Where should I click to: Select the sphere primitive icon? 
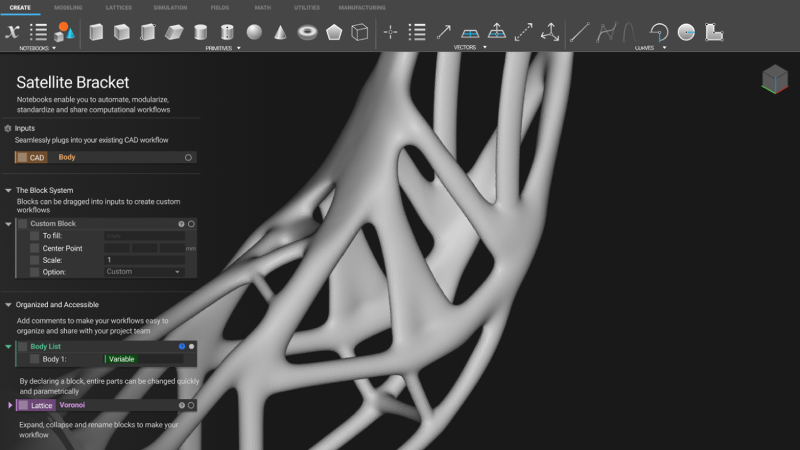(254, 33)
